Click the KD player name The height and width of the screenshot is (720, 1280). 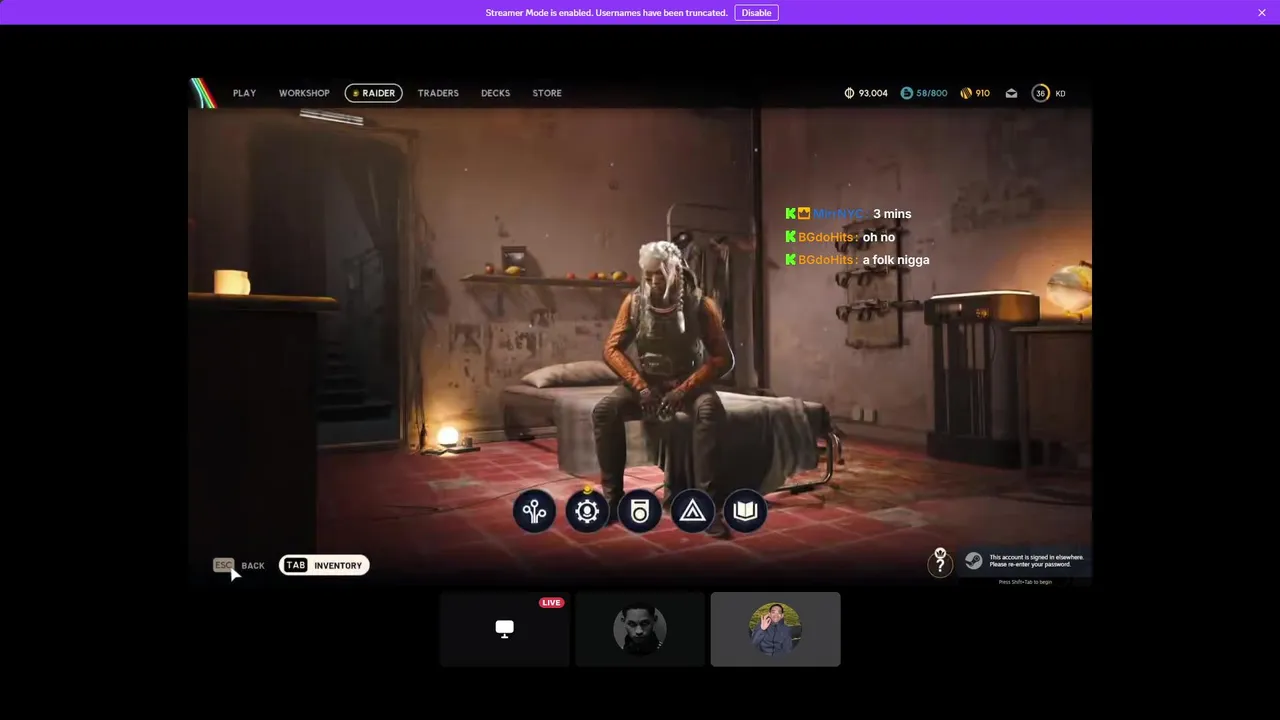coord(1060,93)
